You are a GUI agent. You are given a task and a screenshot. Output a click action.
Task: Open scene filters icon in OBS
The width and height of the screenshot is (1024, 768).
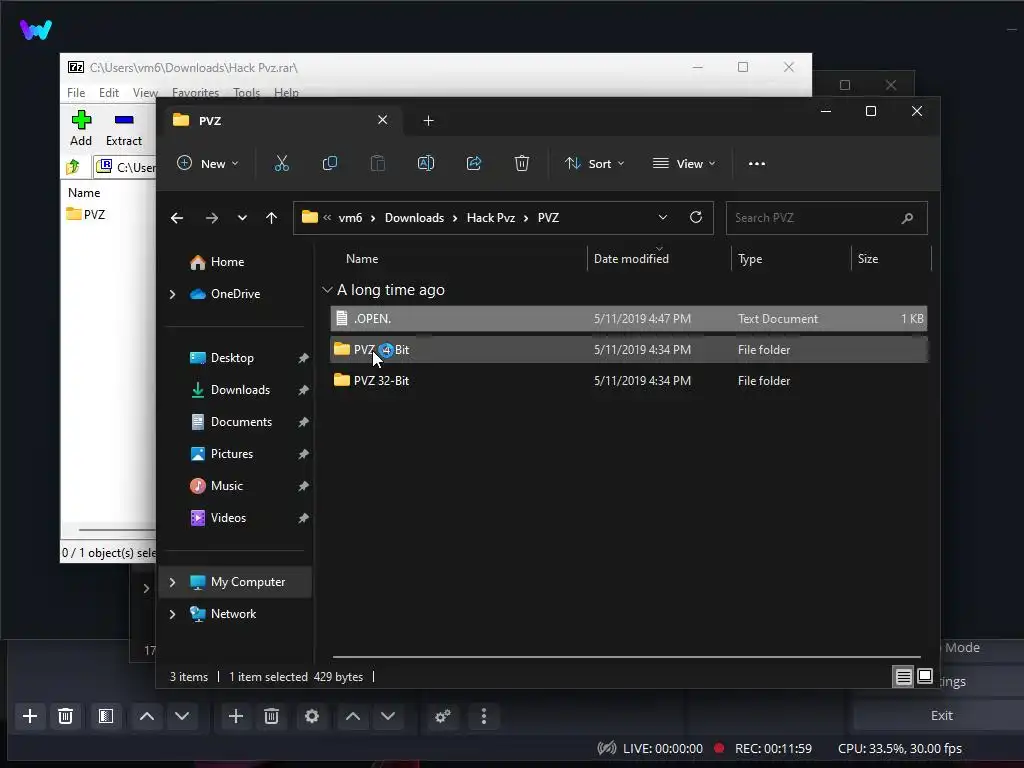[x=106, y=716]
